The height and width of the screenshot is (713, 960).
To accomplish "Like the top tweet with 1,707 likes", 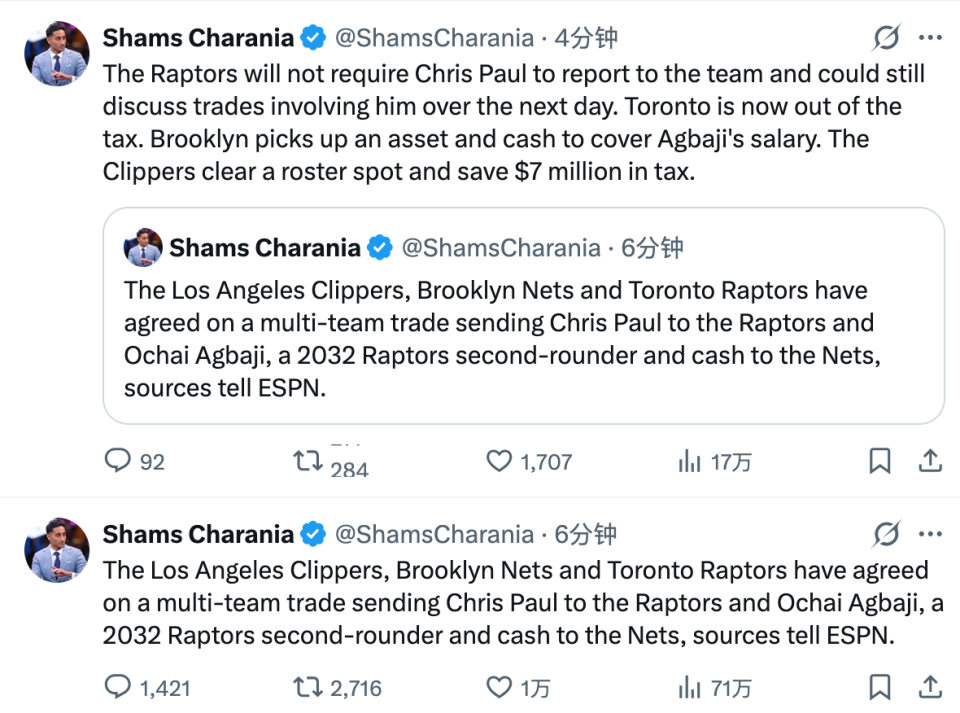I will pyautogui.click(x=499, y=461).
